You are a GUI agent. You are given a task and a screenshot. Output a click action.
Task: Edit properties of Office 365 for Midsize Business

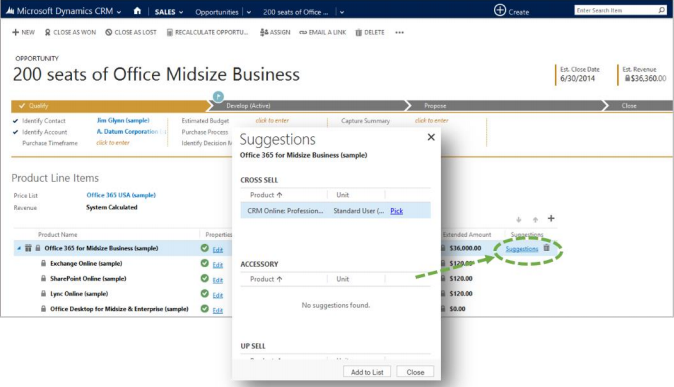point(218,250)
